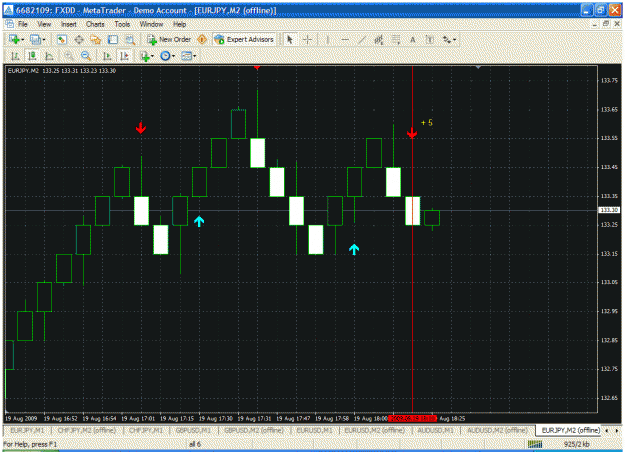Viewport: 625px width, 452px height.
Task: Select the Fibonacci Retracement tool
Action: [395, 39]
